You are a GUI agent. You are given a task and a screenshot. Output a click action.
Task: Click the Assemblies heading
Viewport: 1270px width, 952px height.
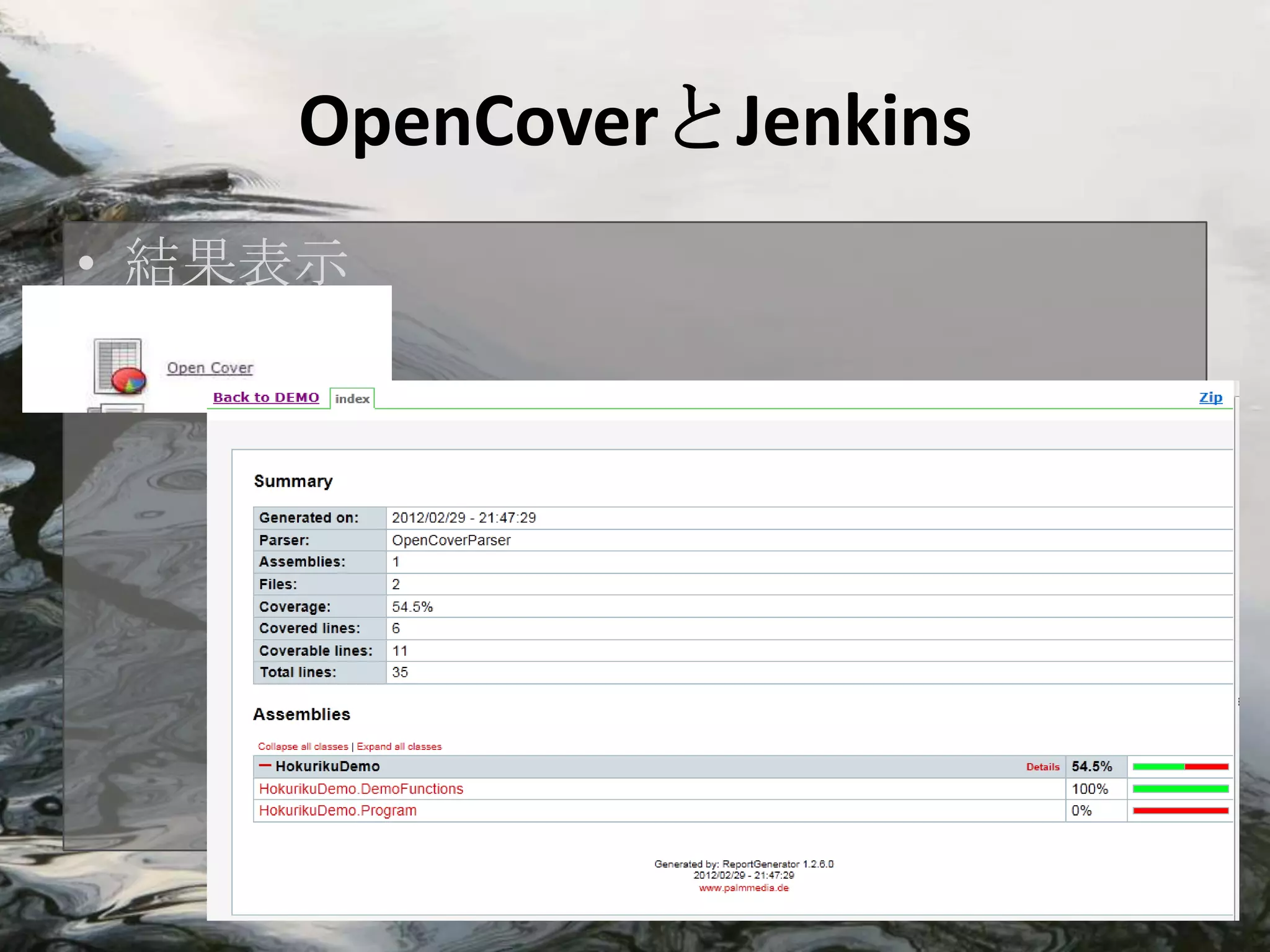pyautogui.click(x=301, y=714)
